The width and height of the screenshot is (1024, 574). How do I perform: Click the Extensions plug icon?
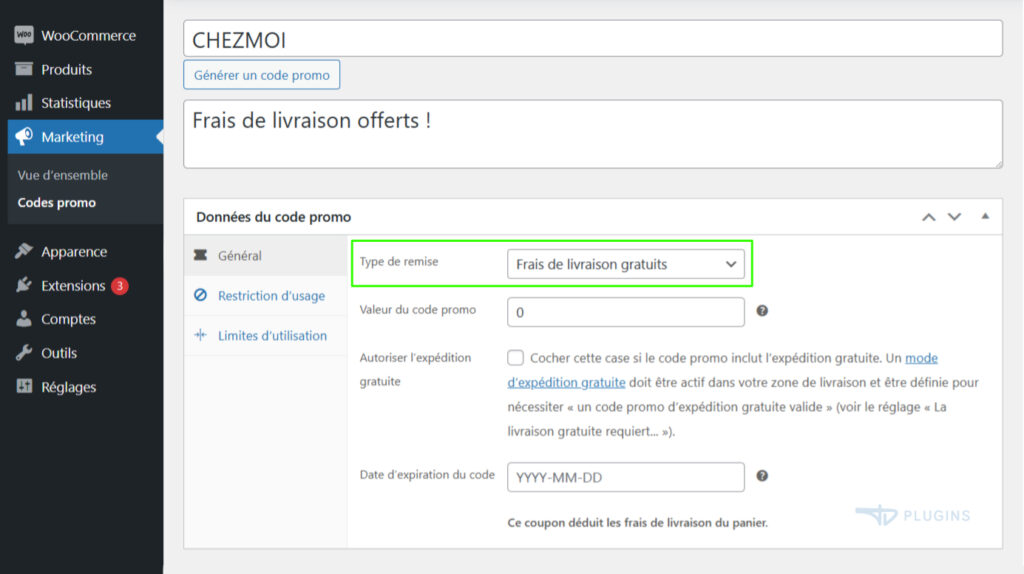tap(24, 286)
